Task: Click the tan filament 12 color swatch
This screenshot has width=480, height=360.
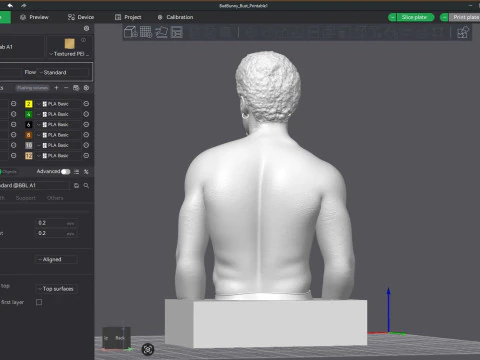Action: coord(29,155)
